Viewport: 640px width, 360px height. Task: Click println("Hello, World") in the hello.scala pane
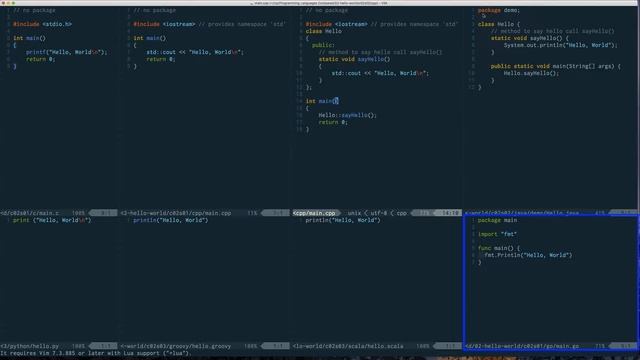tap(343, 220)
